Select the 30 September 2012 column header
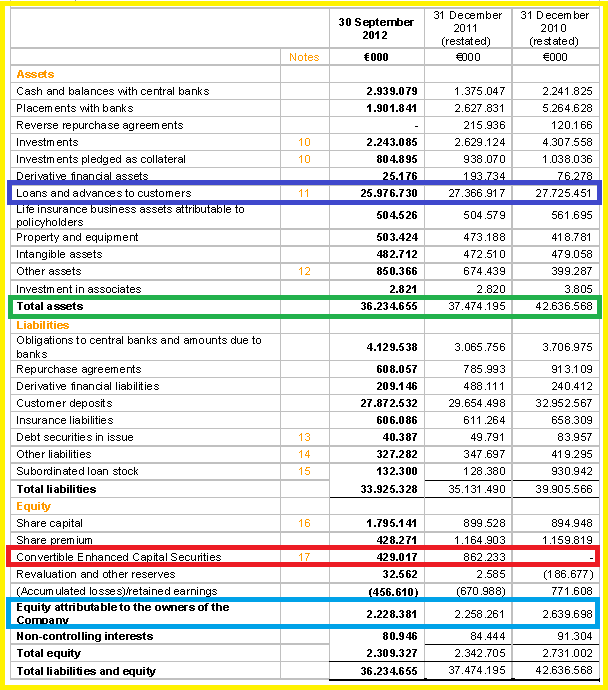The width and height of the screenshot is (608, 690). 376,29
